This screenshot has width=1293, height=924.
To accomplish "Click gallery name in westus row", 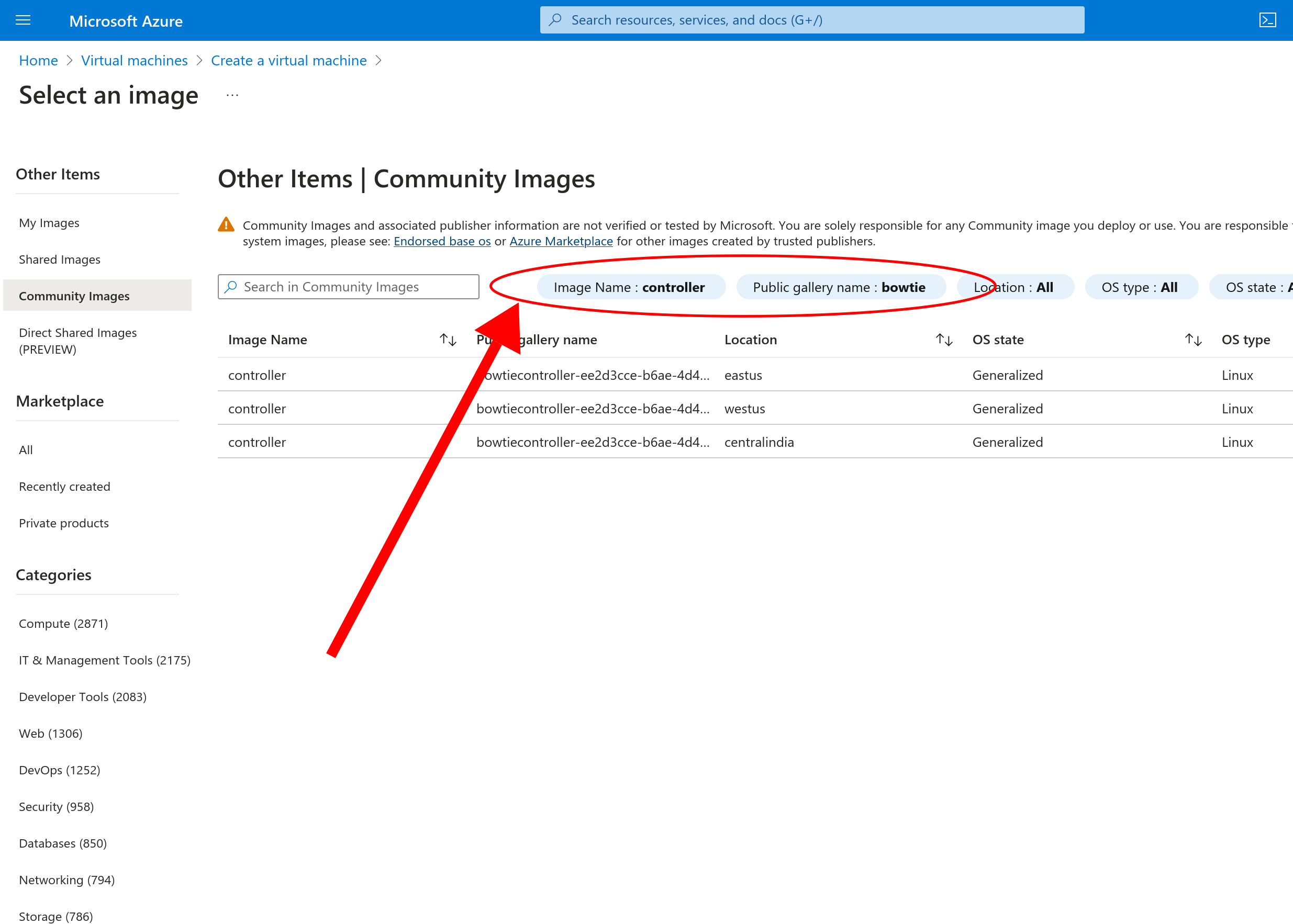I will click(x=593, y=409).
